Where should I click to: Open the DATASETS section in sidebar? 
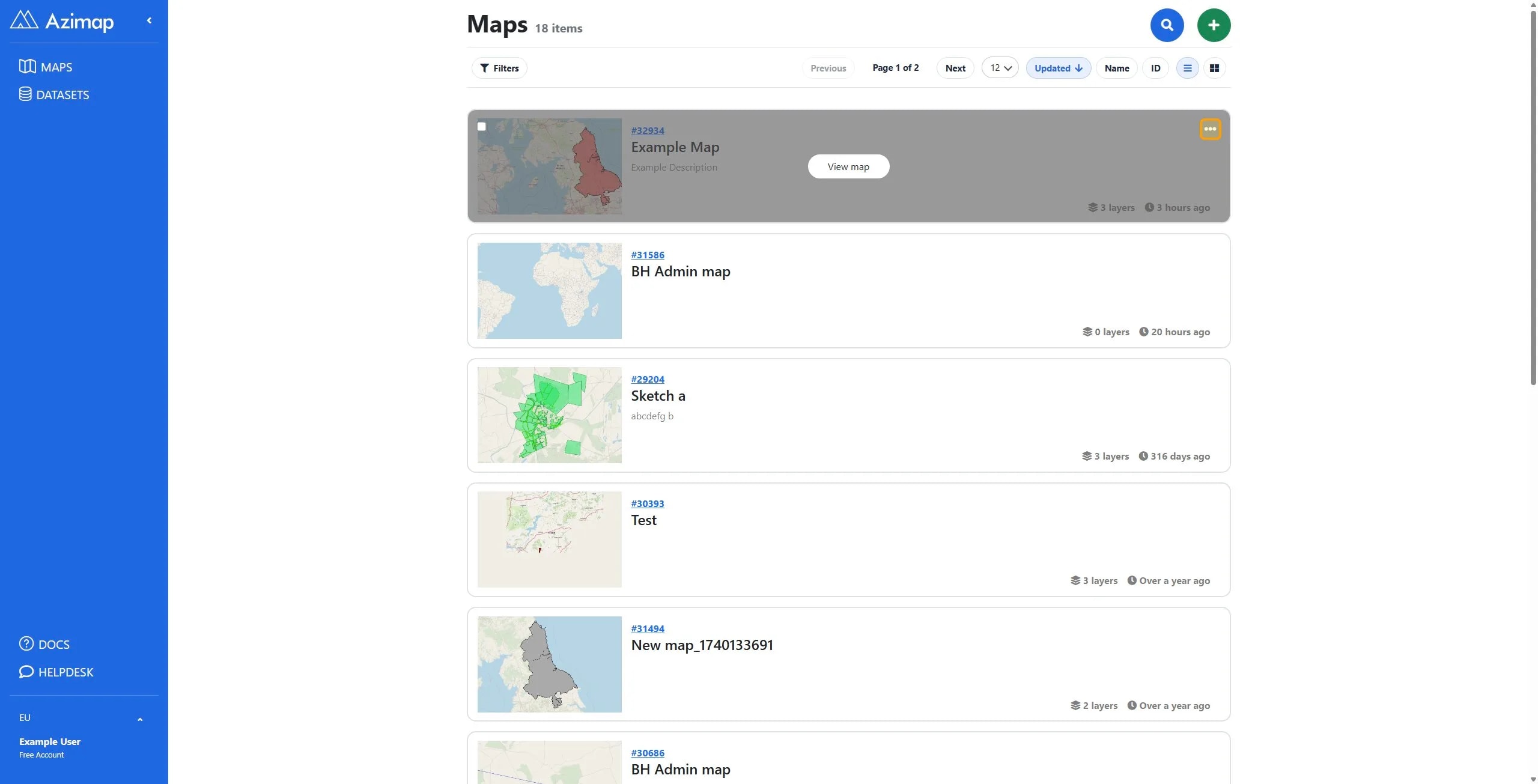(54, 94)
